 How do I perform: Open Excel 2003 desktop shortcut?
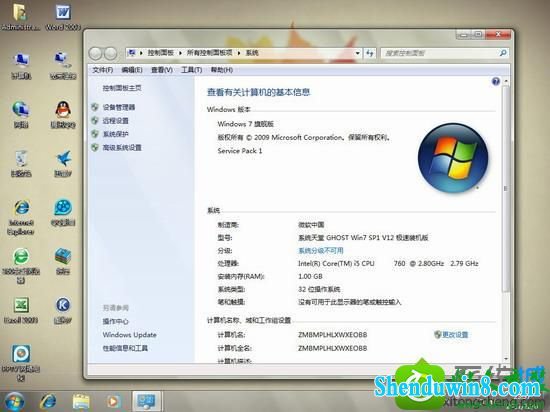[x=21, y=310]
